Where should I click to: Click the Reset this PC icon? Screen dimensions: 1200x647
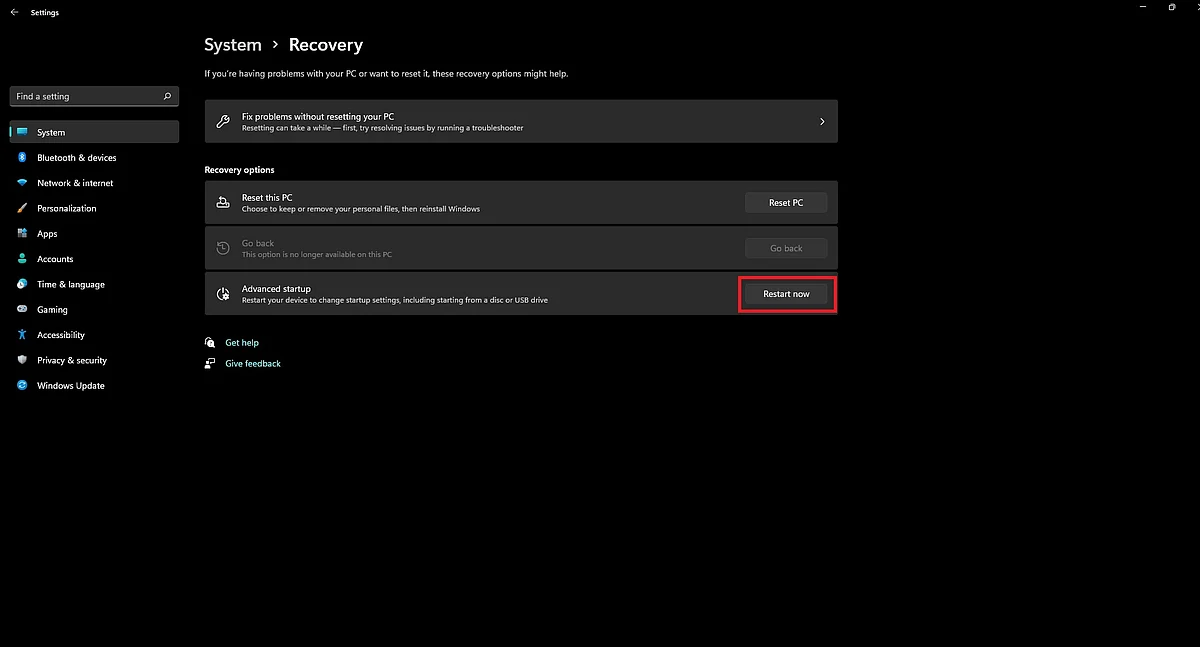[x=223, y=203]
